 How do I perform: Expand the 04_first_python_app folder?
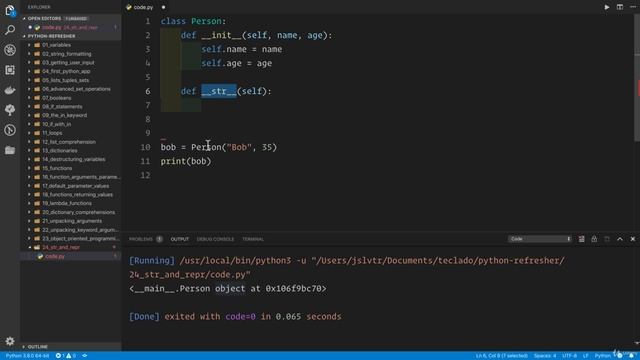(66, 71)
